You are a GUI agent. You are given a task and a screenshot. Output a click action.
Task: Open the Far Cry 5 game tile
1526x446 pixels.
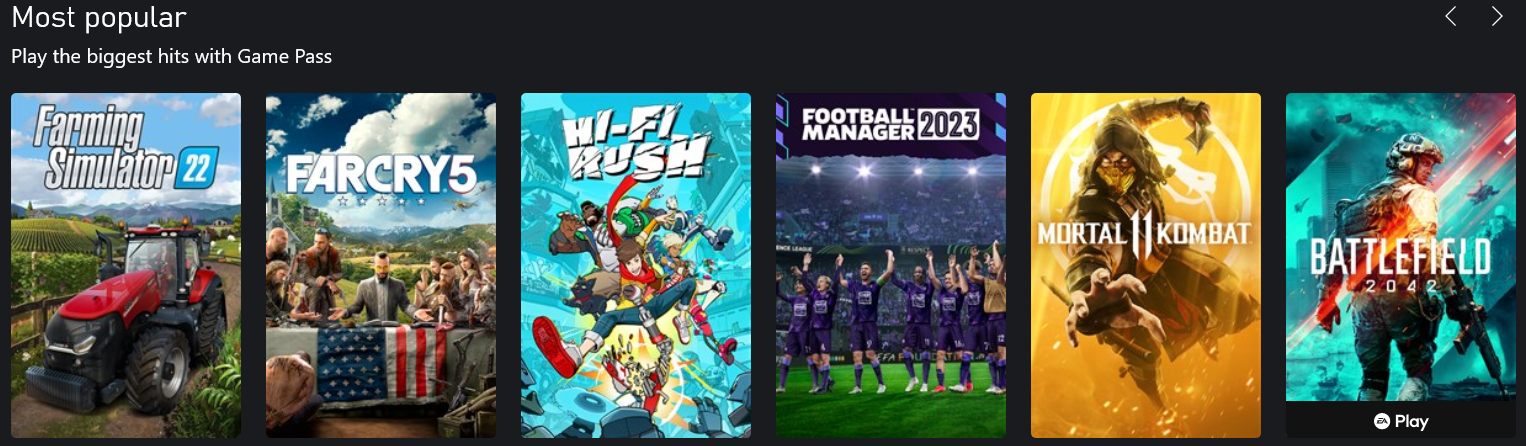pyautogui.click(x=381, y=265)
